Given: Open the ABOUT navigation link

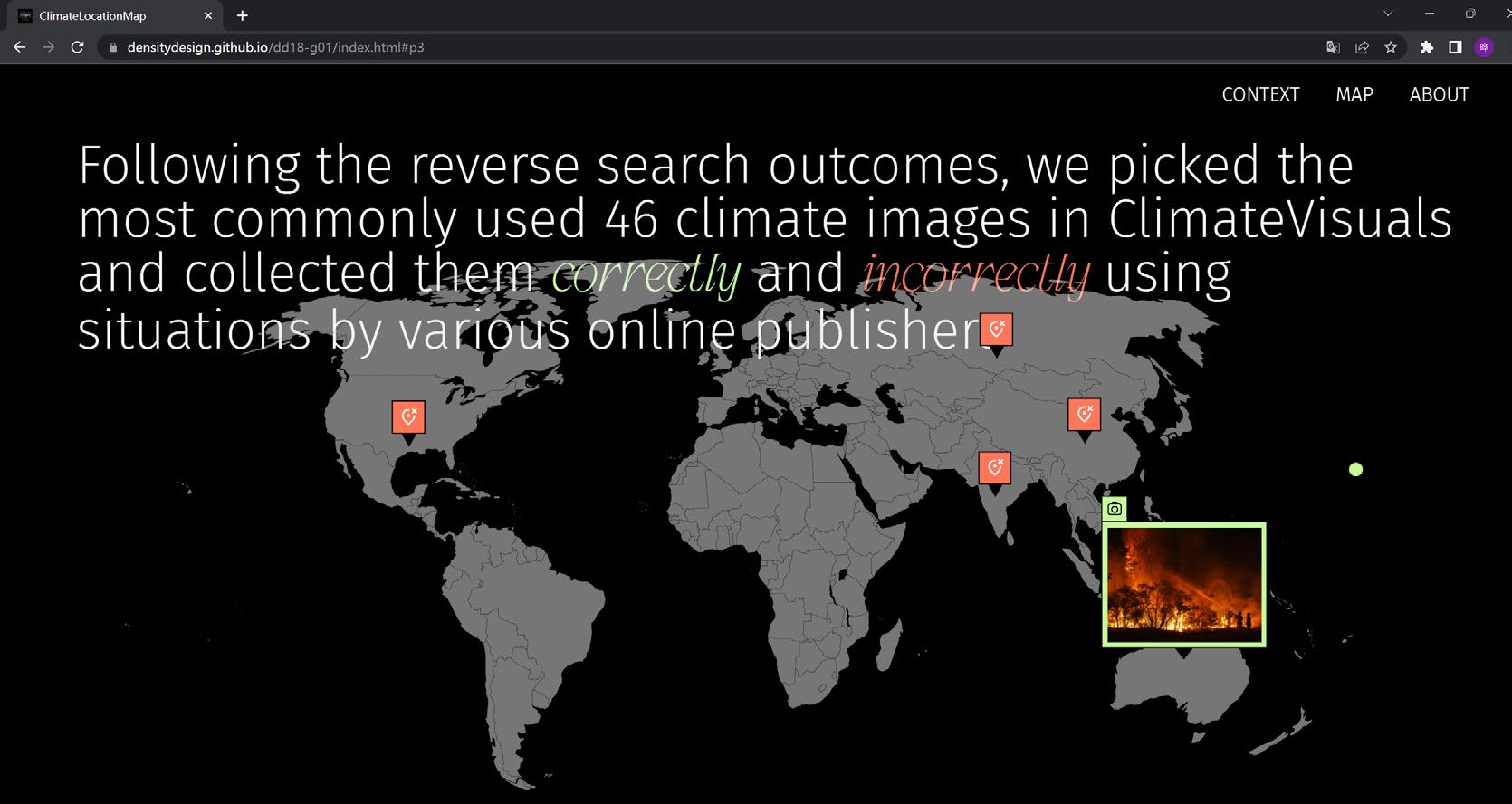Looking at the screenshot, I should pos(1439,94).
